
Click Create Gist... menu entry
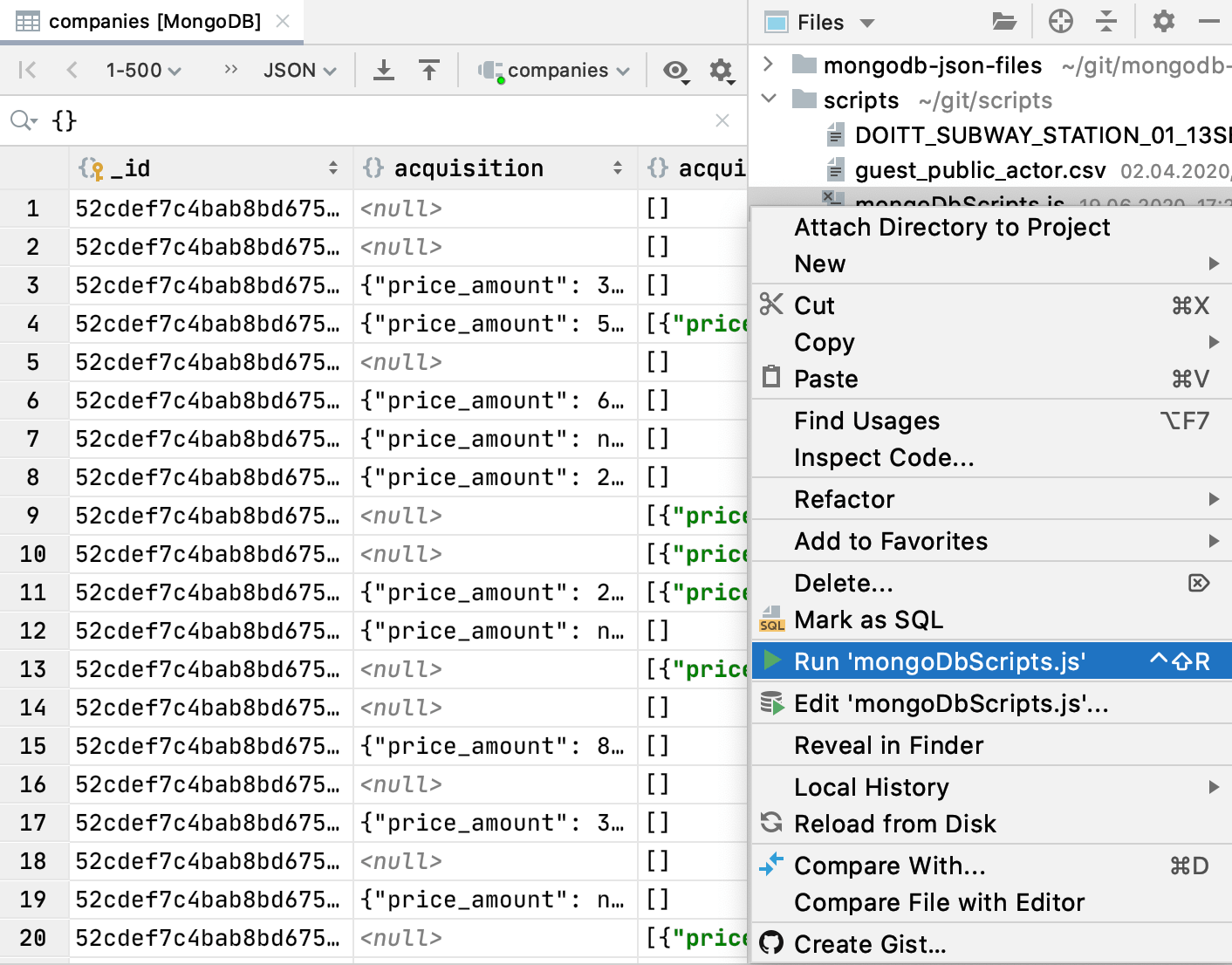869,944
